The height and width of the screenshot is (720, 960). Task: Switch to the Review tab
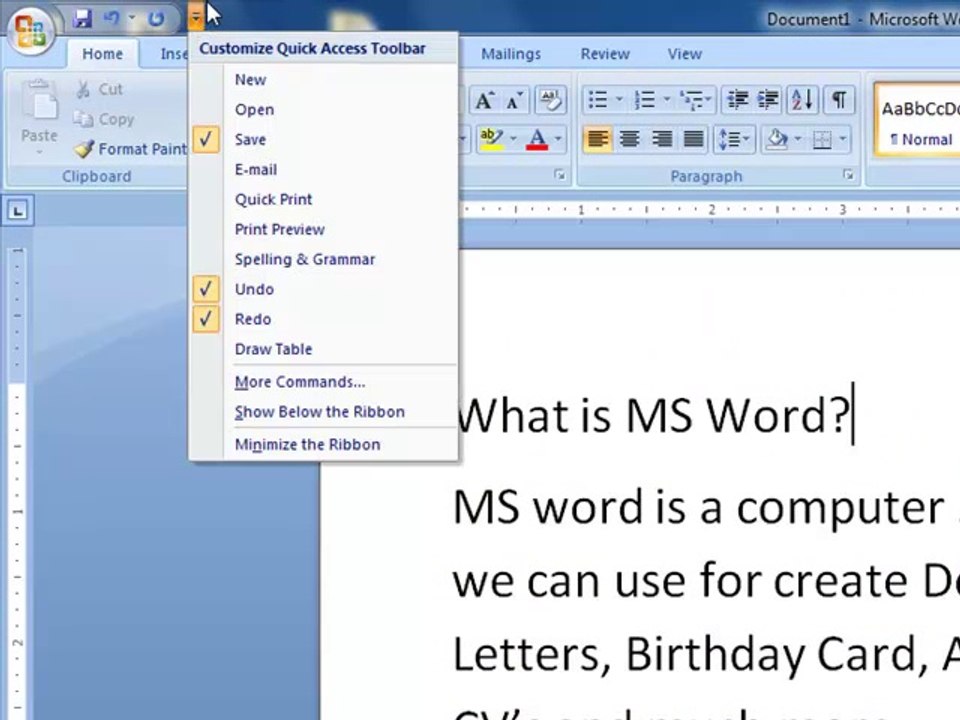coord(605,54)
